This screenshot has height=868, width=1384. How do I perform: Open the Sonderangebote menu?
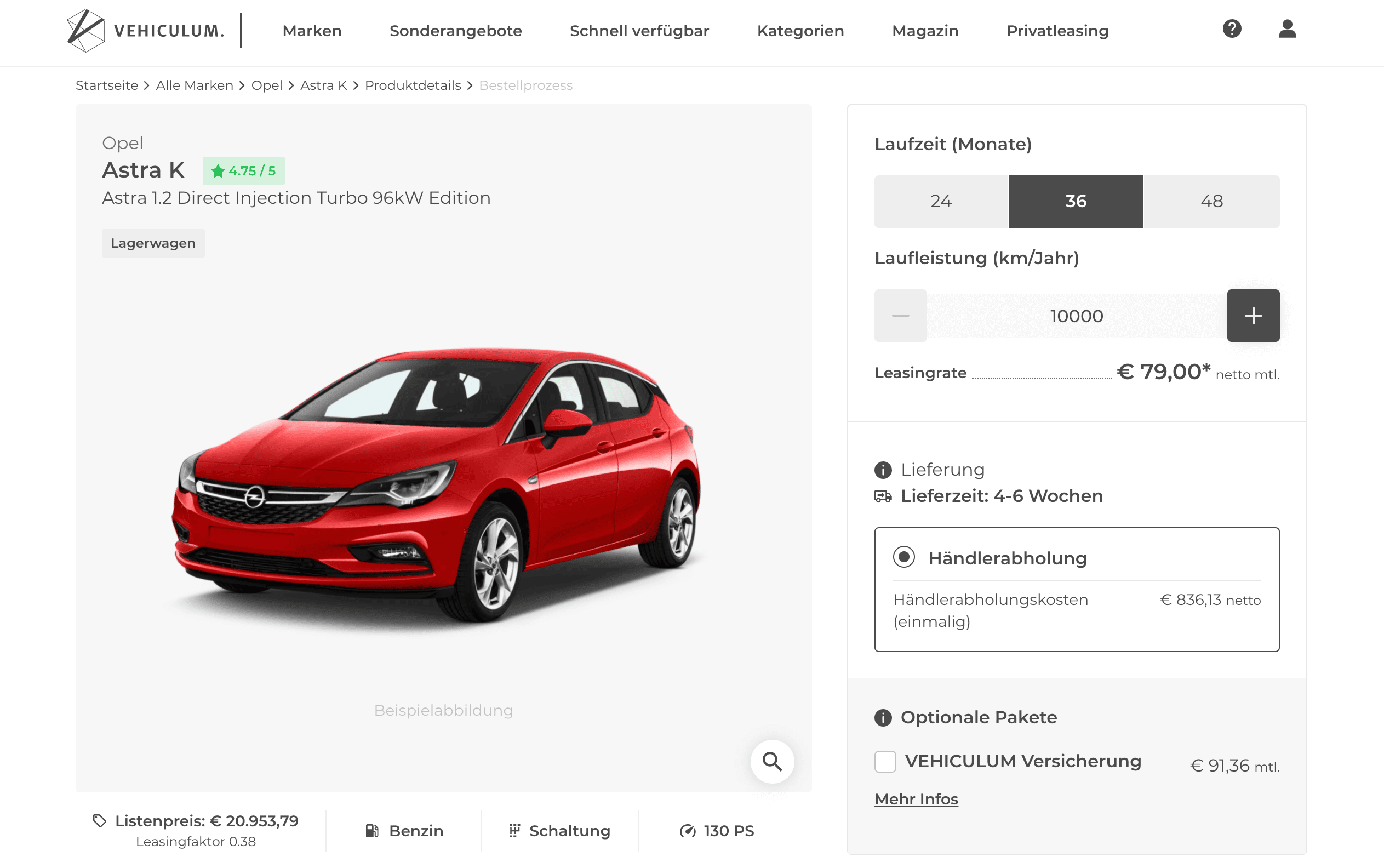tap(456, 31)
